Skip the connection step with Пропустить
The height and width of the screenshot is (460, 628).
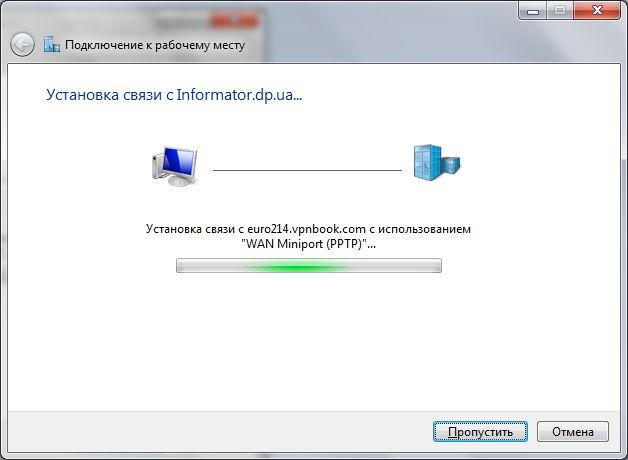pos(480,432)
